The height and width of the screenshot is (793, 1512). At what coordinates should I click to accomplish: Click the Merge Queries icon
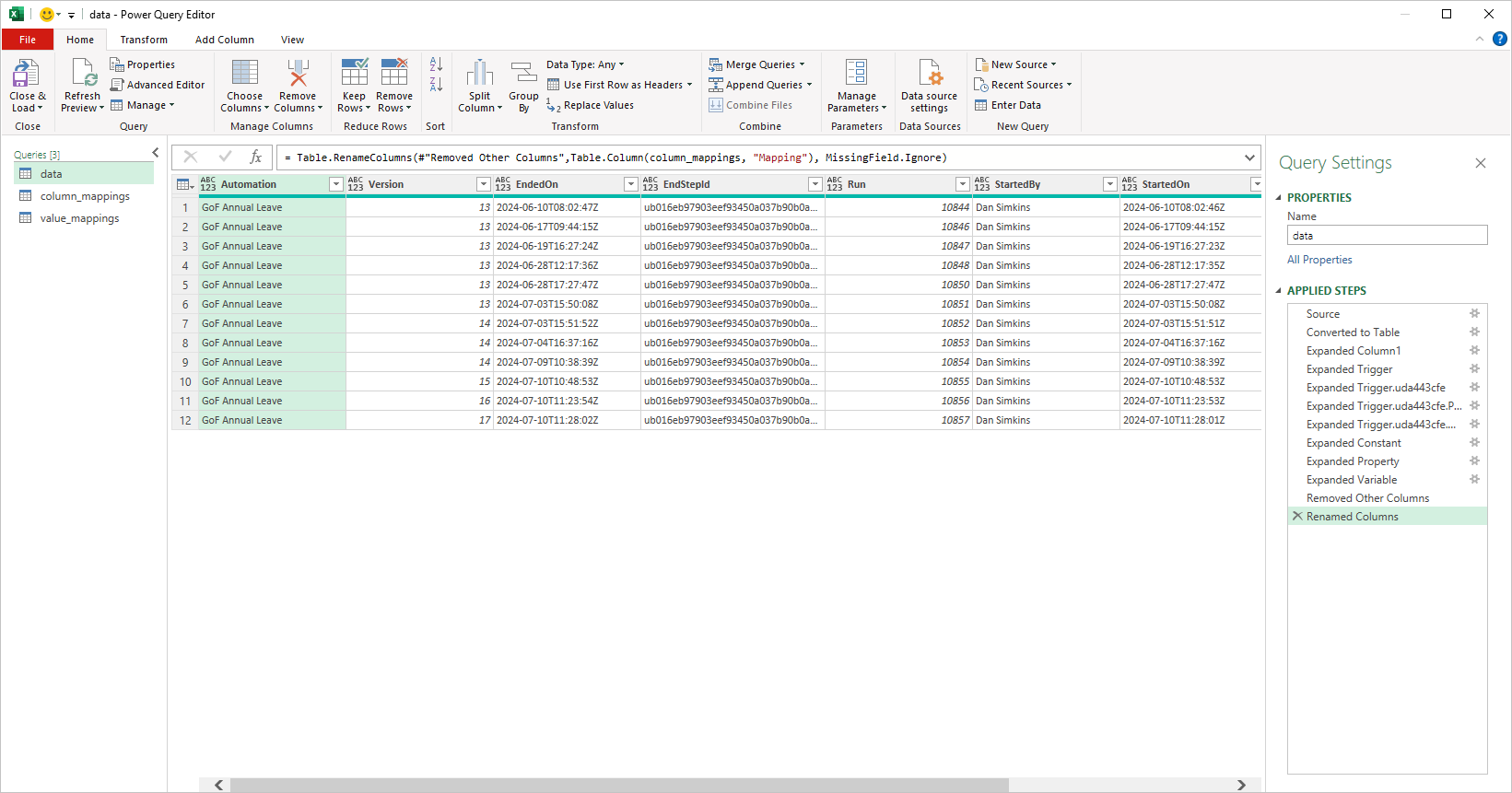pos(715,64)
